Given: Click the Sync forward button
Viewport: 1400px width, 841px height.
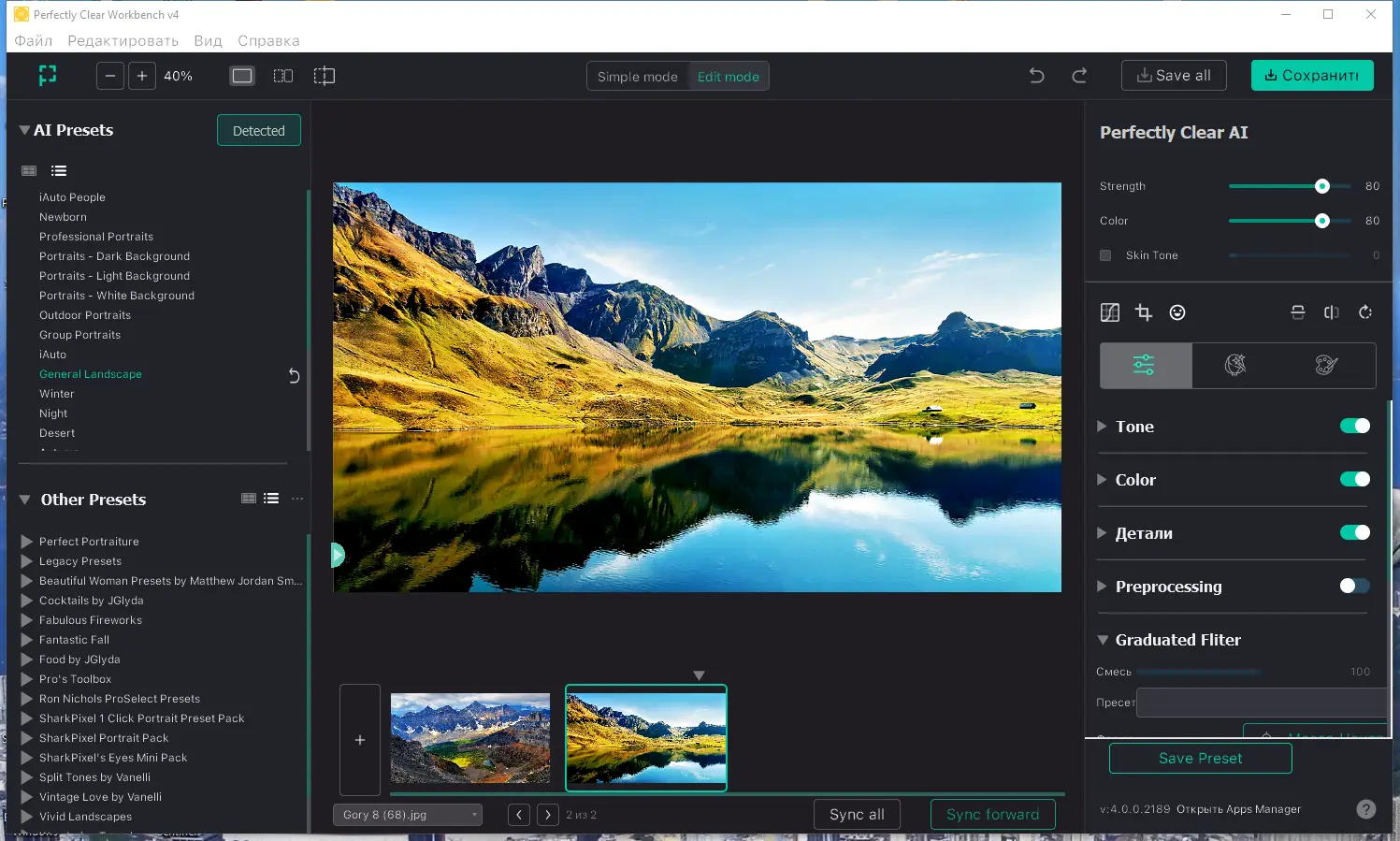Looking at the screenshot, I should (993, 815).
